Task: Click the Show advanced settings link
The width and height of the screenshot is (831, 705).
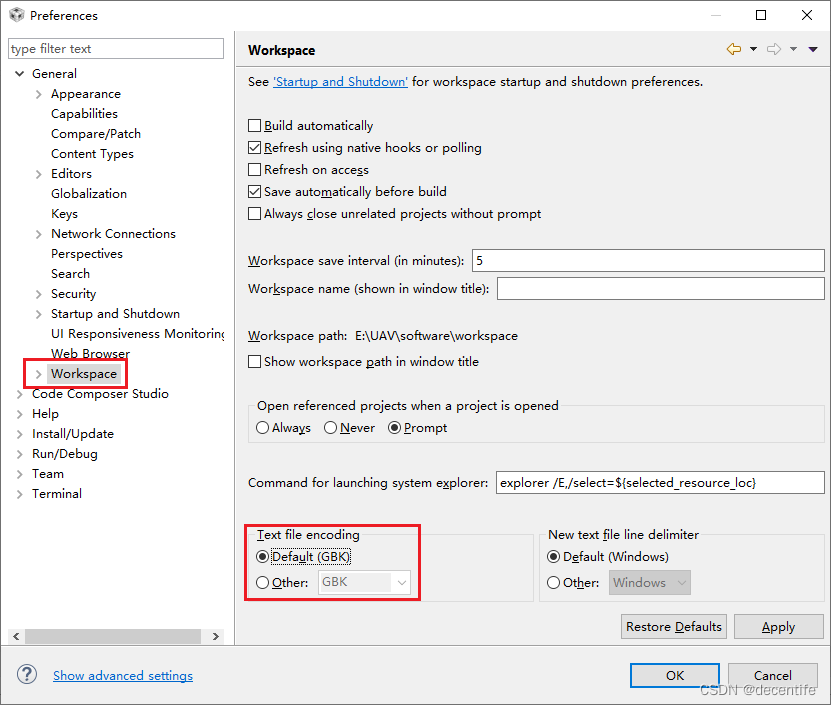Action: tap(122, 675)
